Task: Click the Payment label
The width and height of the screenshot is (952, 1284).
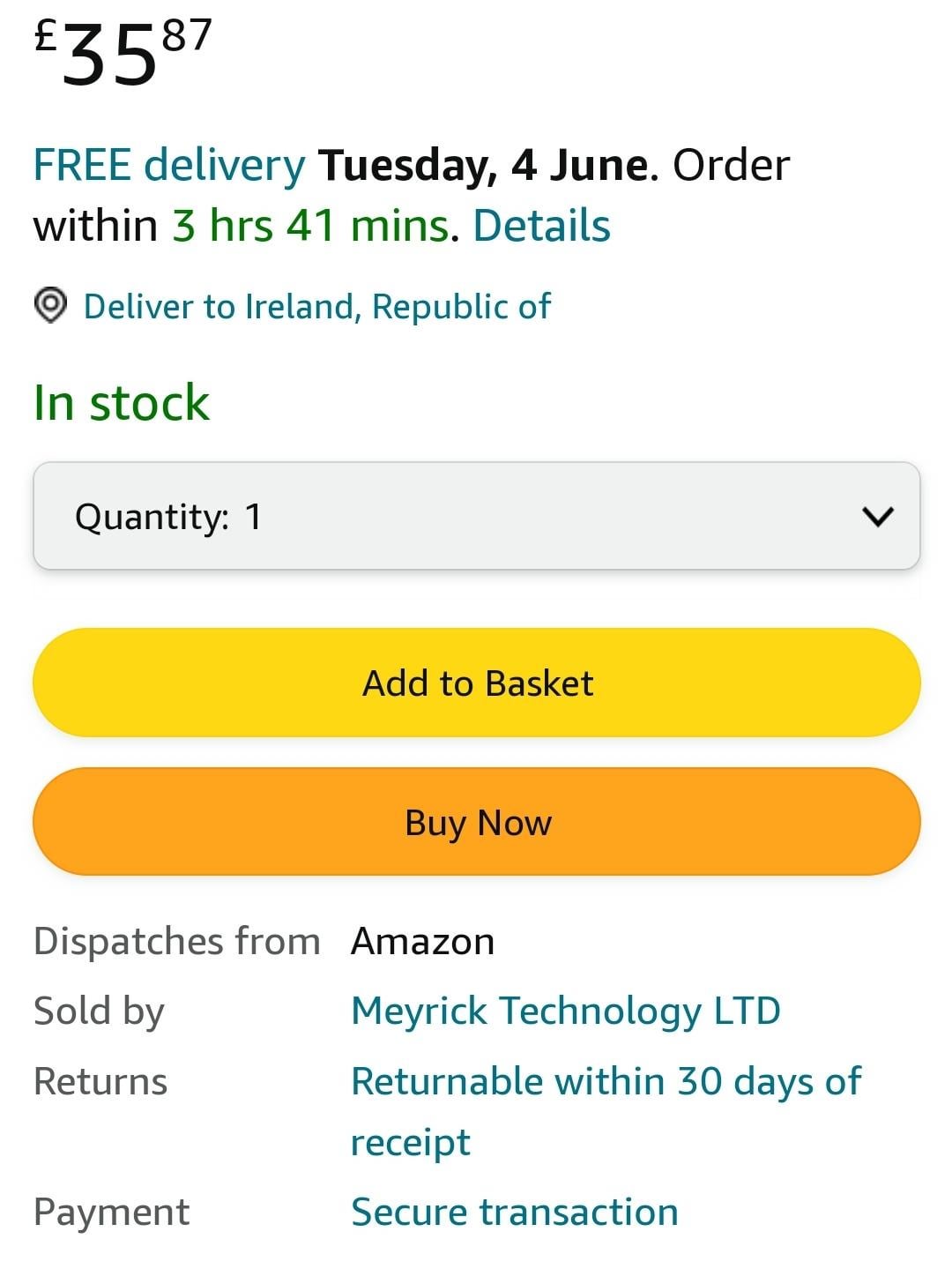Action: coord(111,1212)
